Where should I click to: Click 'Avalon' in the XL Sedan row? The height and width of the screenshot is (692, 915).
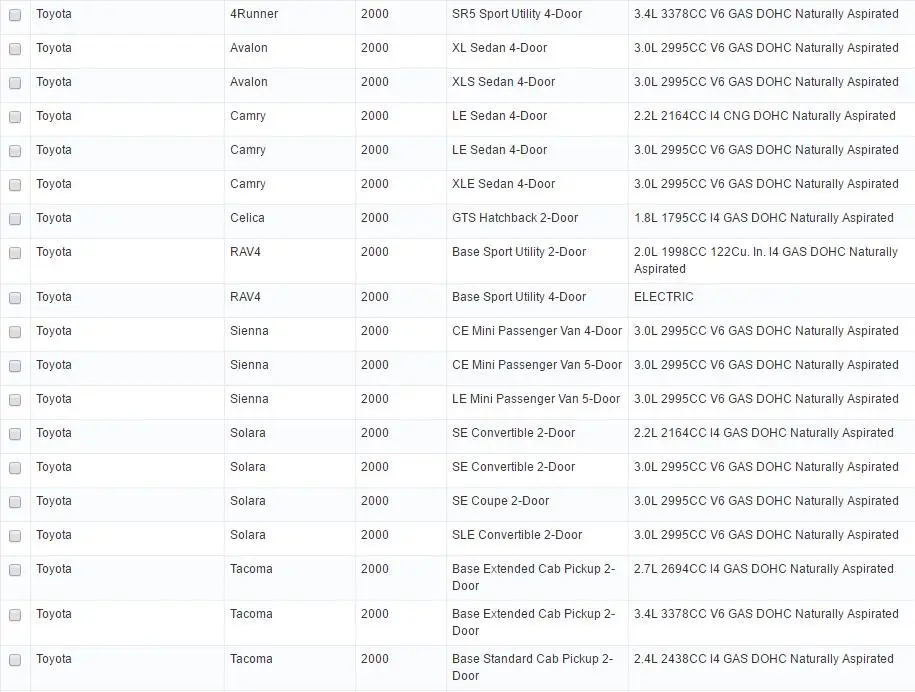coord(249,48)
